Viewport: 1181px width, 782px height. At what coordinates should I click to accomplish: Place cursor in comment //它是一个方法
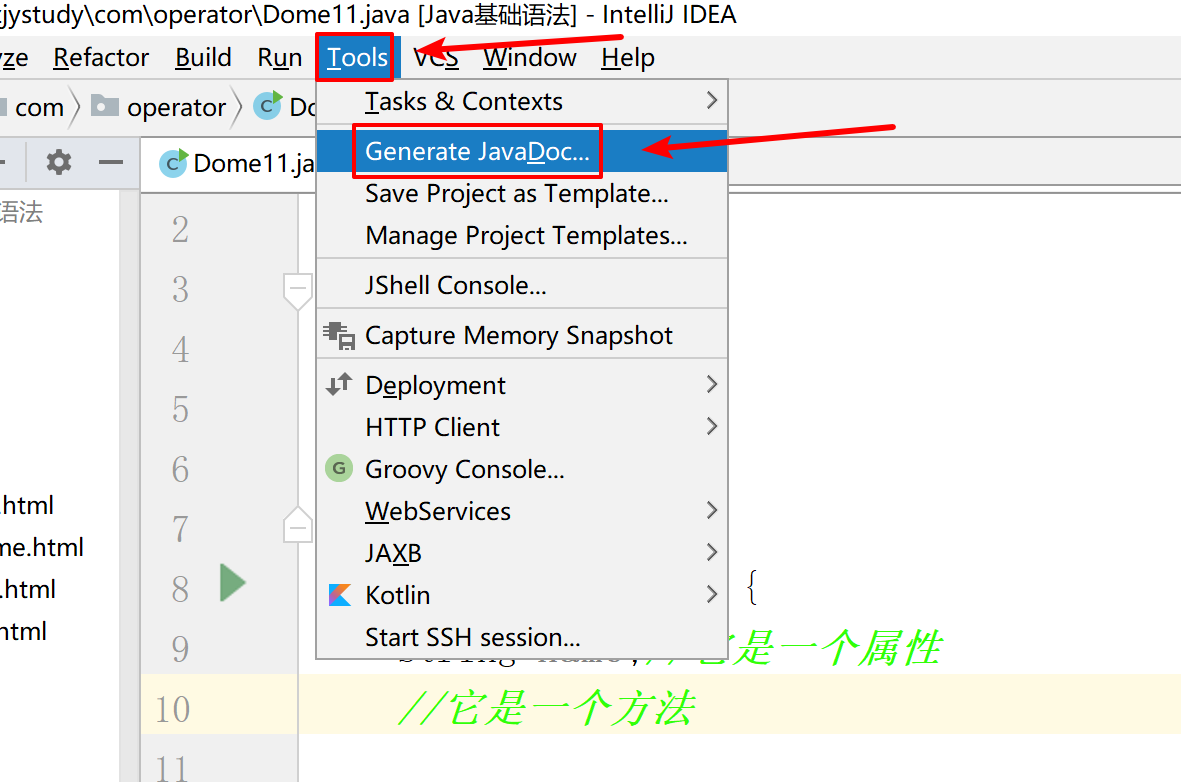tap(547, 708)
